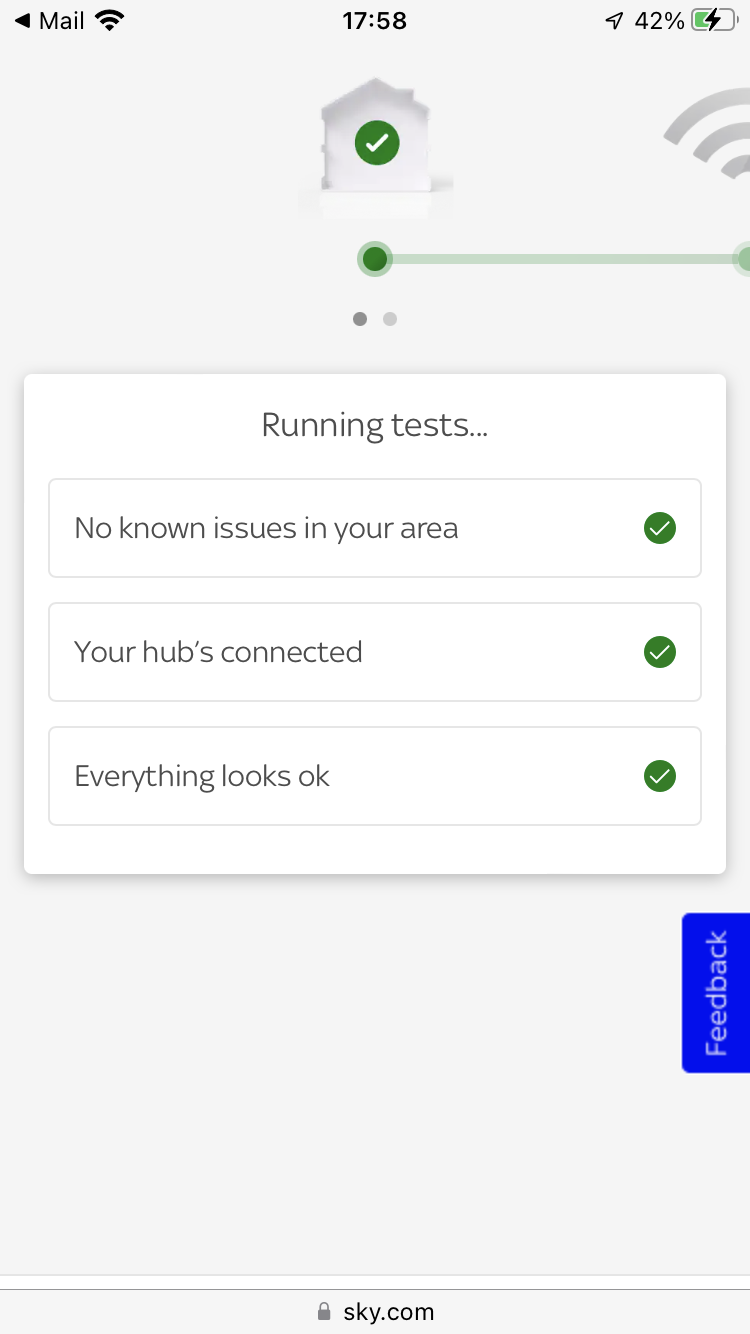
Task: Tap the 'Running tests...' heading
Action: [x=374, y=424]
